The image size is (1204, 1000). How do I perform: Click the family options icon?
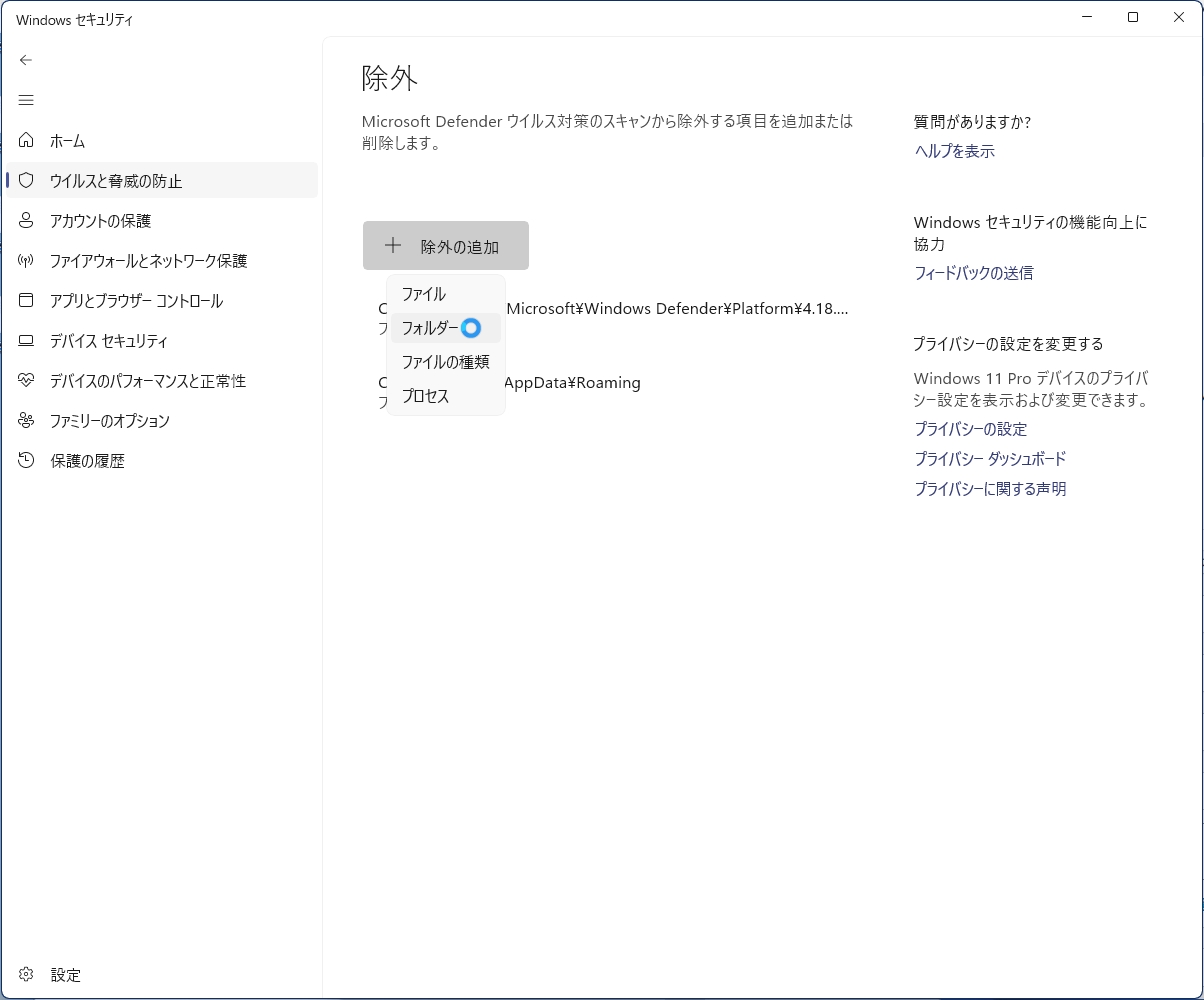27,421
